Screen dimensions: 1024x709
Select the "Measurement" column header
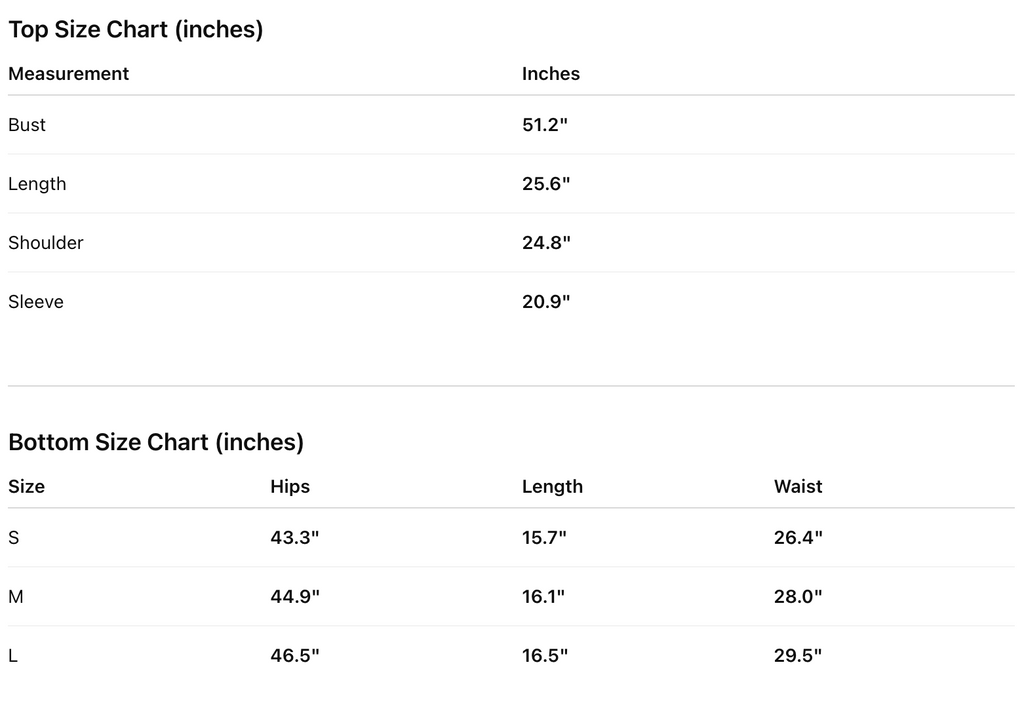coord(68,74)
